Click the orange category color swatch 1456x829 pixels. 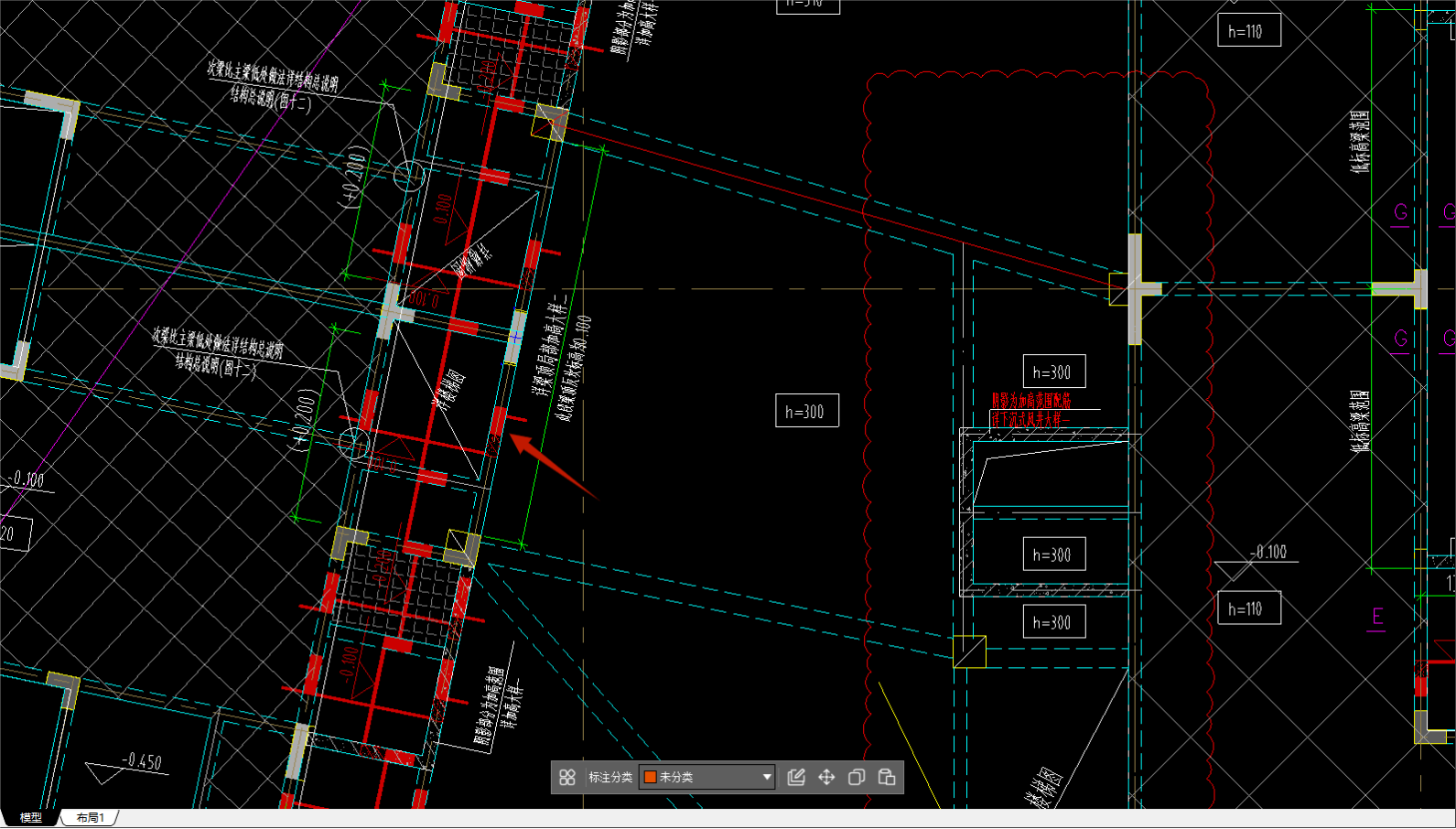click(x=651, y=777)
